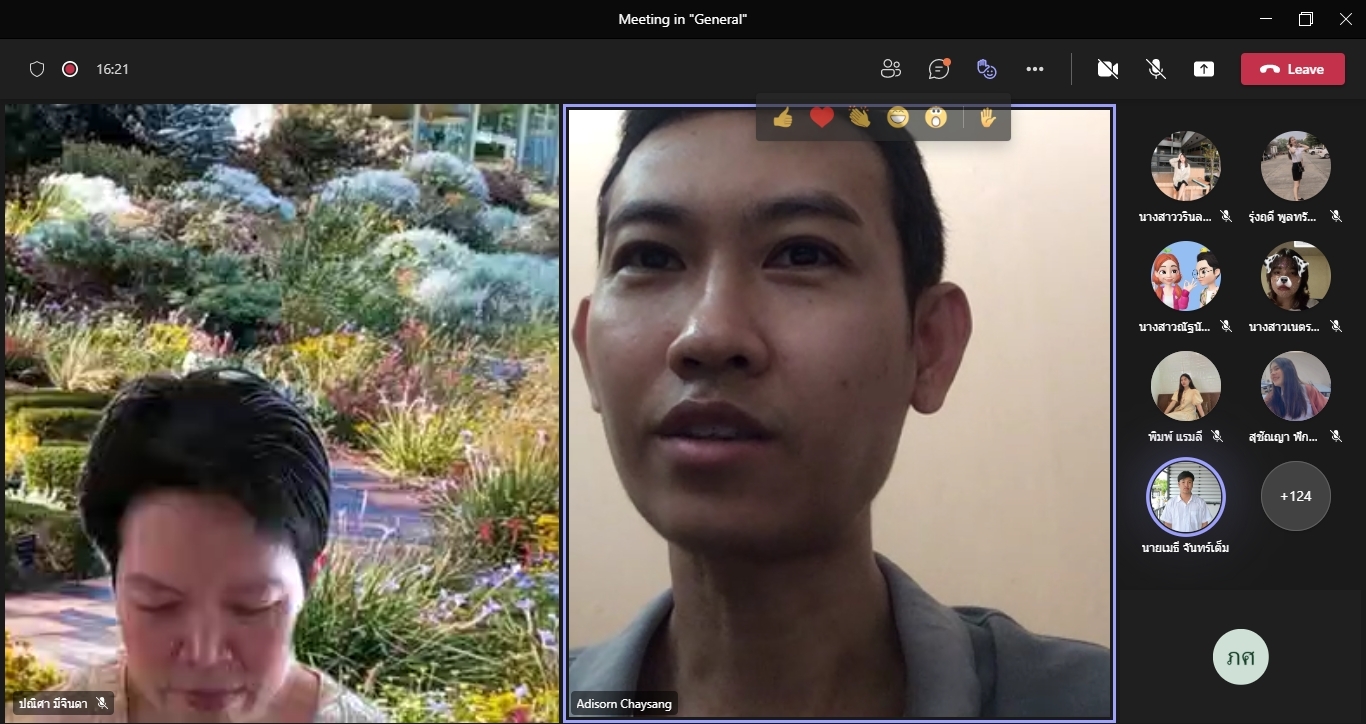Image resolution: width=1366 pixels, height=724 pixels.
Task: Send an applause reaction
Action: point(860,118)
